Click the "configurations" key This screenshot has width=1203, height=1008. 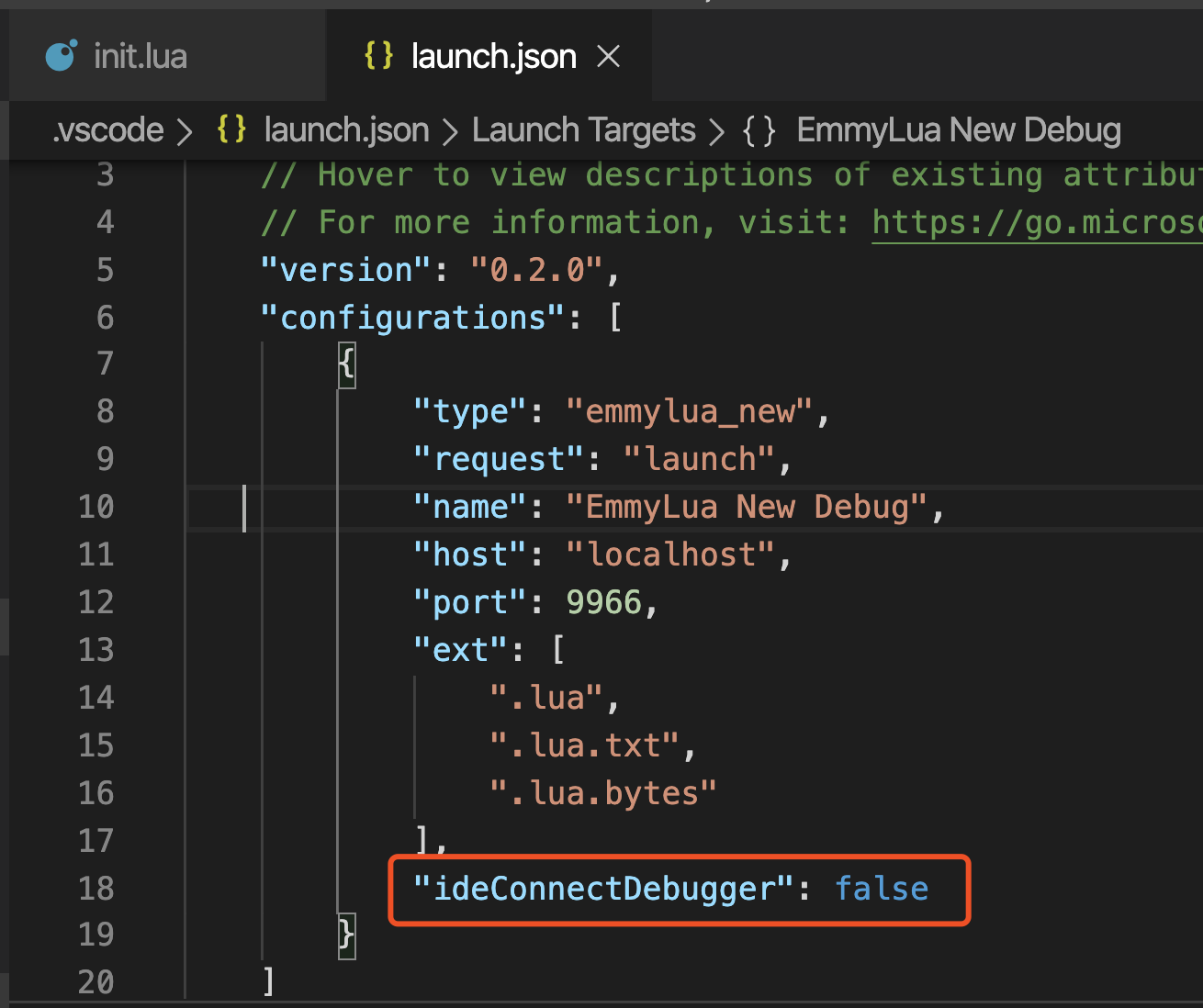[412, 318]
